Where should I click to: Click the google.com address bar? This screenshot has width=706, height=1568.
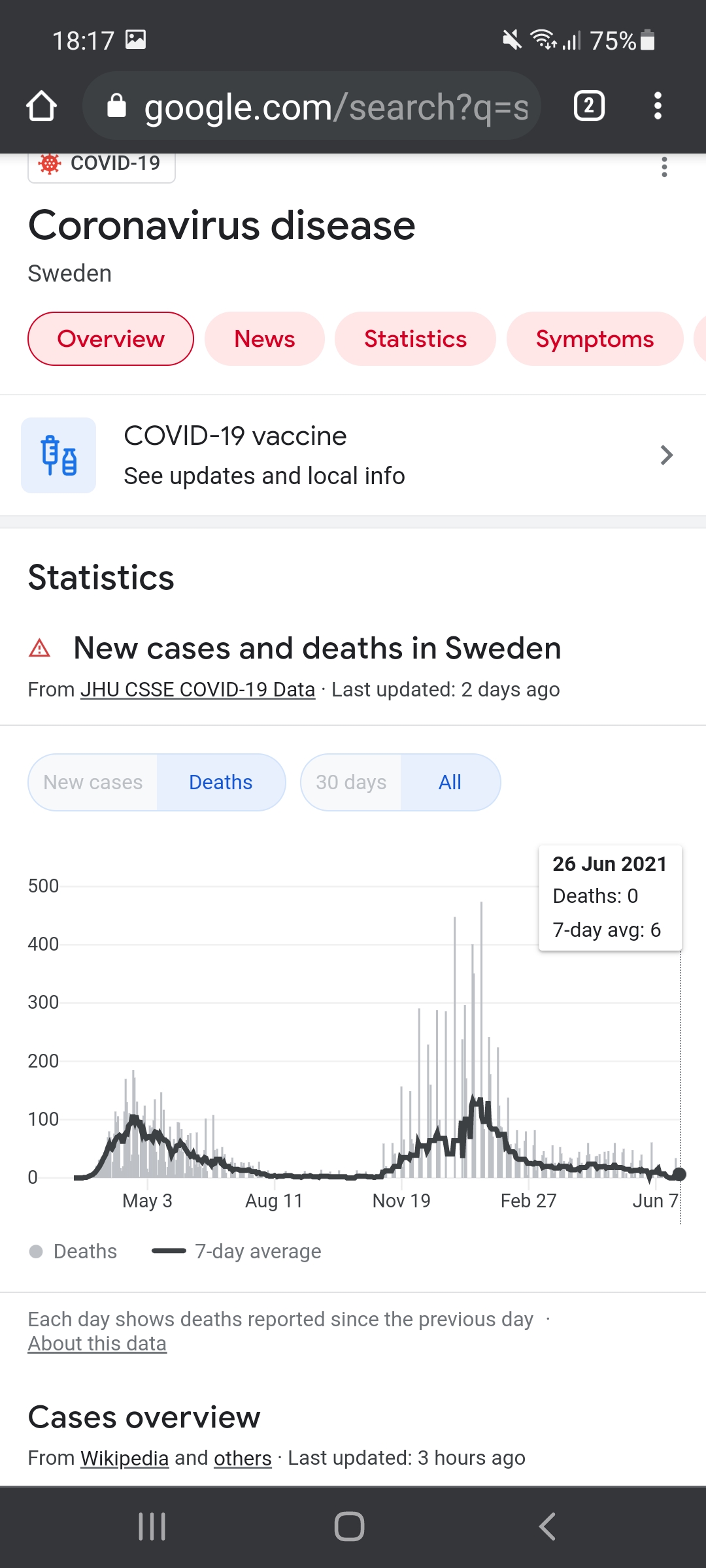pyautogui.click(x=312, y=106)
